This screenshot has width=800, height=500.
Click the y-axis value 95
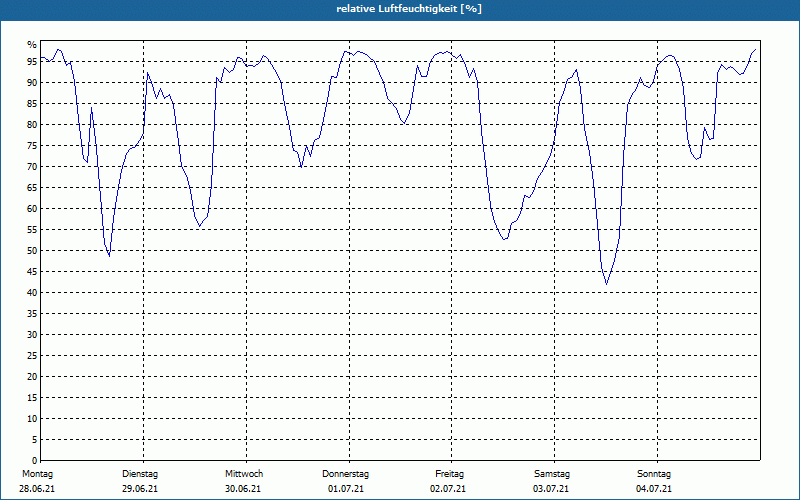pos(32,62)
